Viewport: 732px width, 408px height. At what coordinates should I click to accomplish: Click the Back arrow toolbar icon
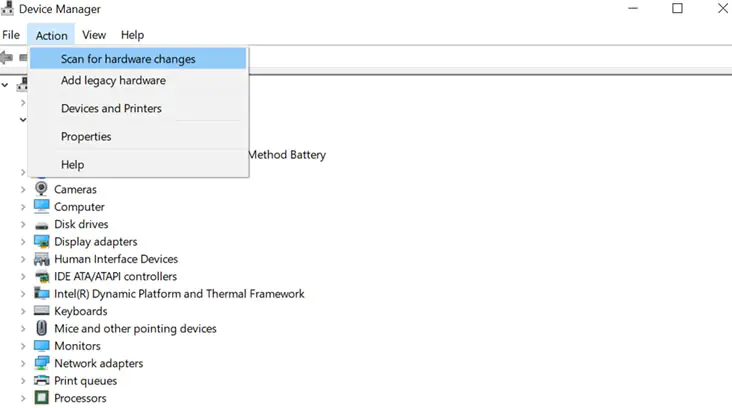pos(7,57)
